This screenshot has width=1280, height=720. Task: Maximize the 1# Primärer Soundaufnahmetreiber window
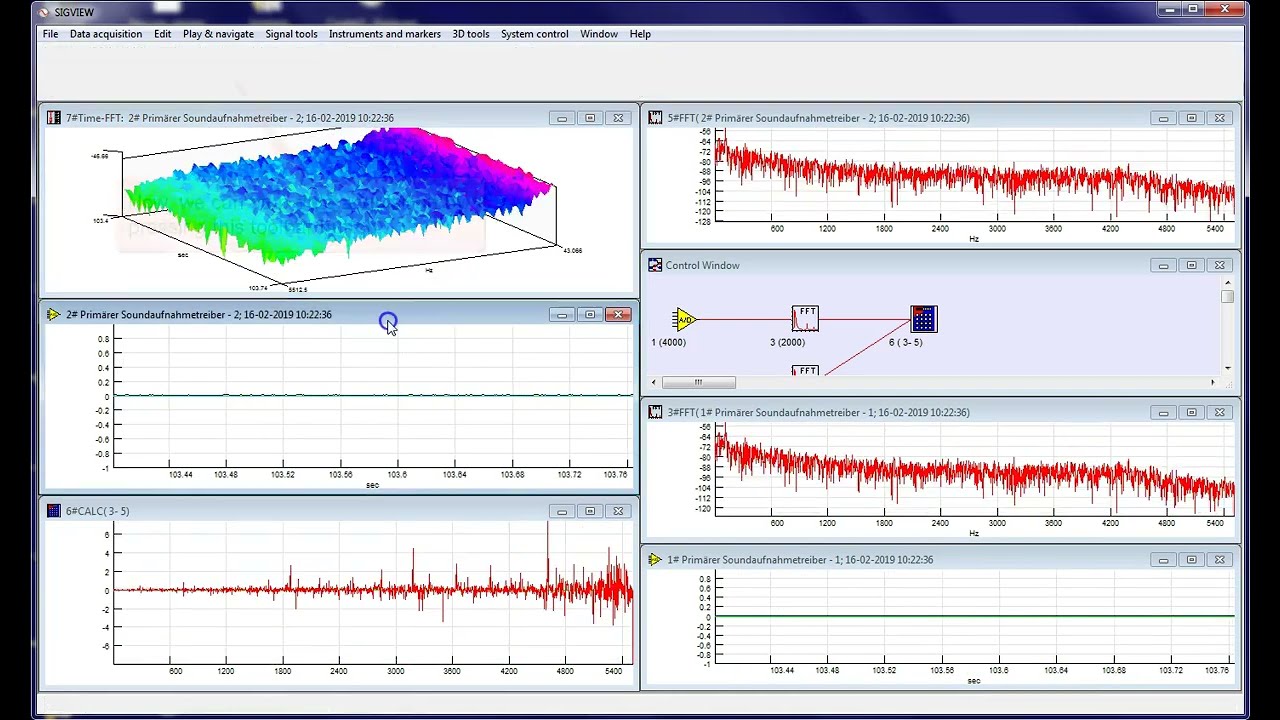pos(1191,560)
